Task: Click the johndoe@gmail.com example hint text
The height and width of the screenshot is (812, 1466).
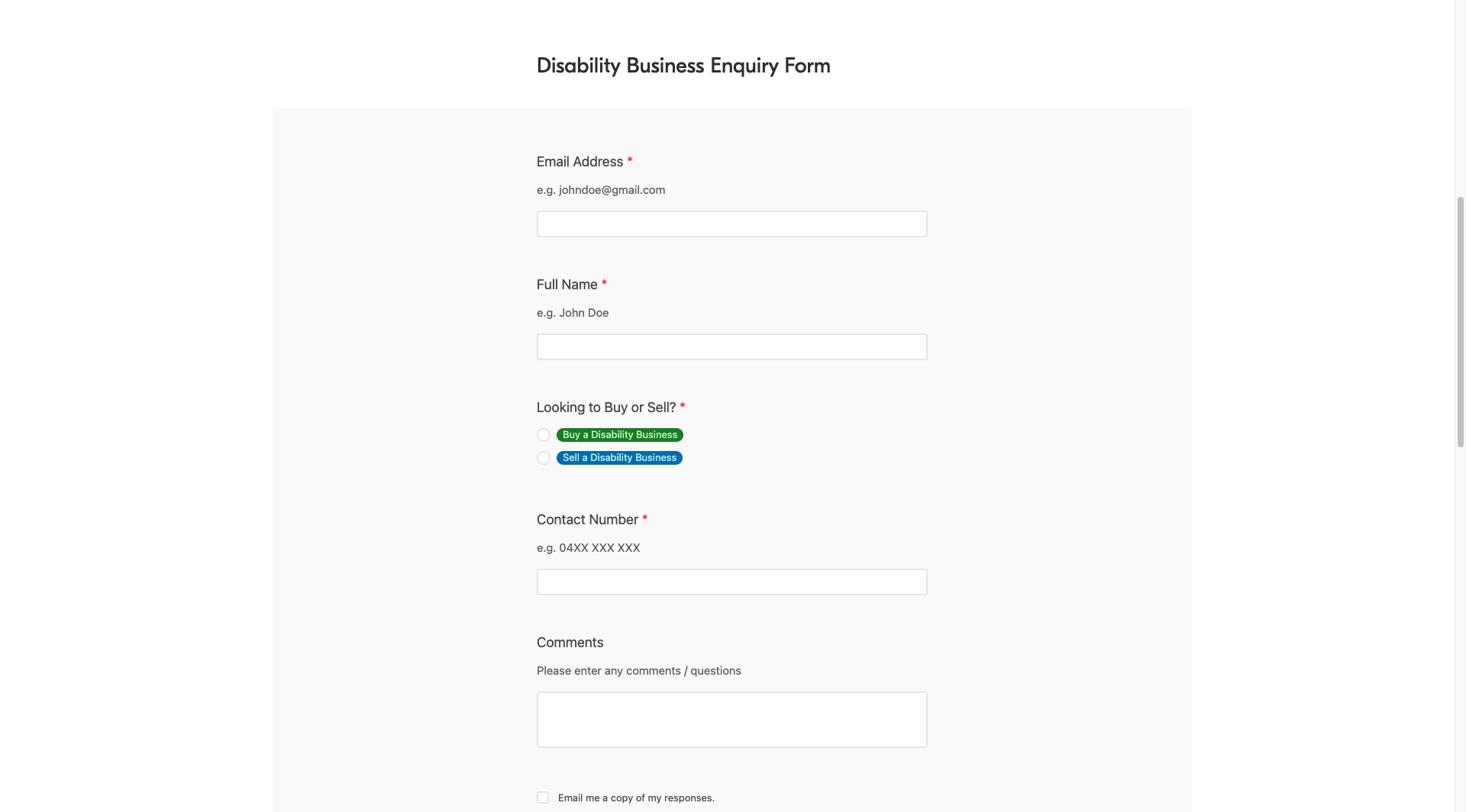Action: tap(601, 190)
